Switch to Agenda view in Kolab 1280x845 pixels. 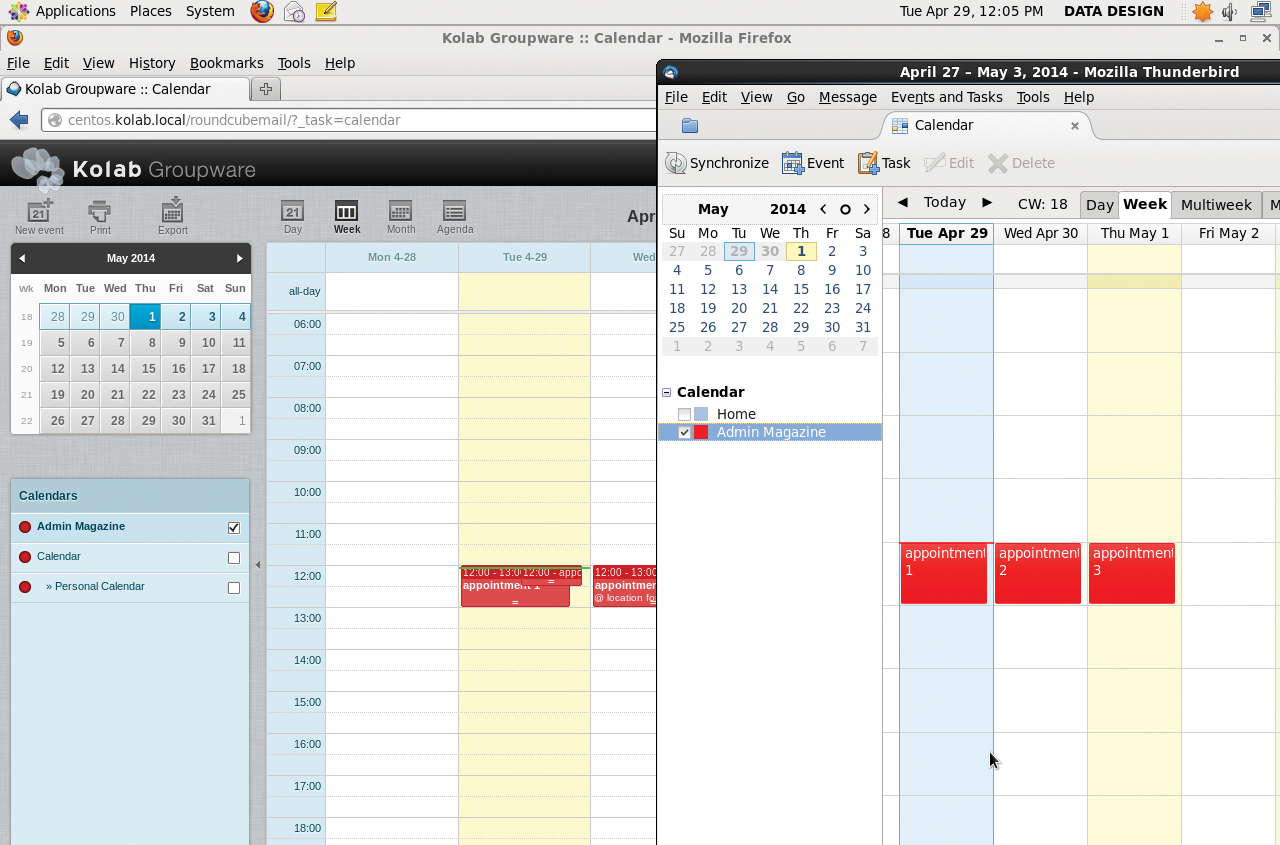[454, 215]
